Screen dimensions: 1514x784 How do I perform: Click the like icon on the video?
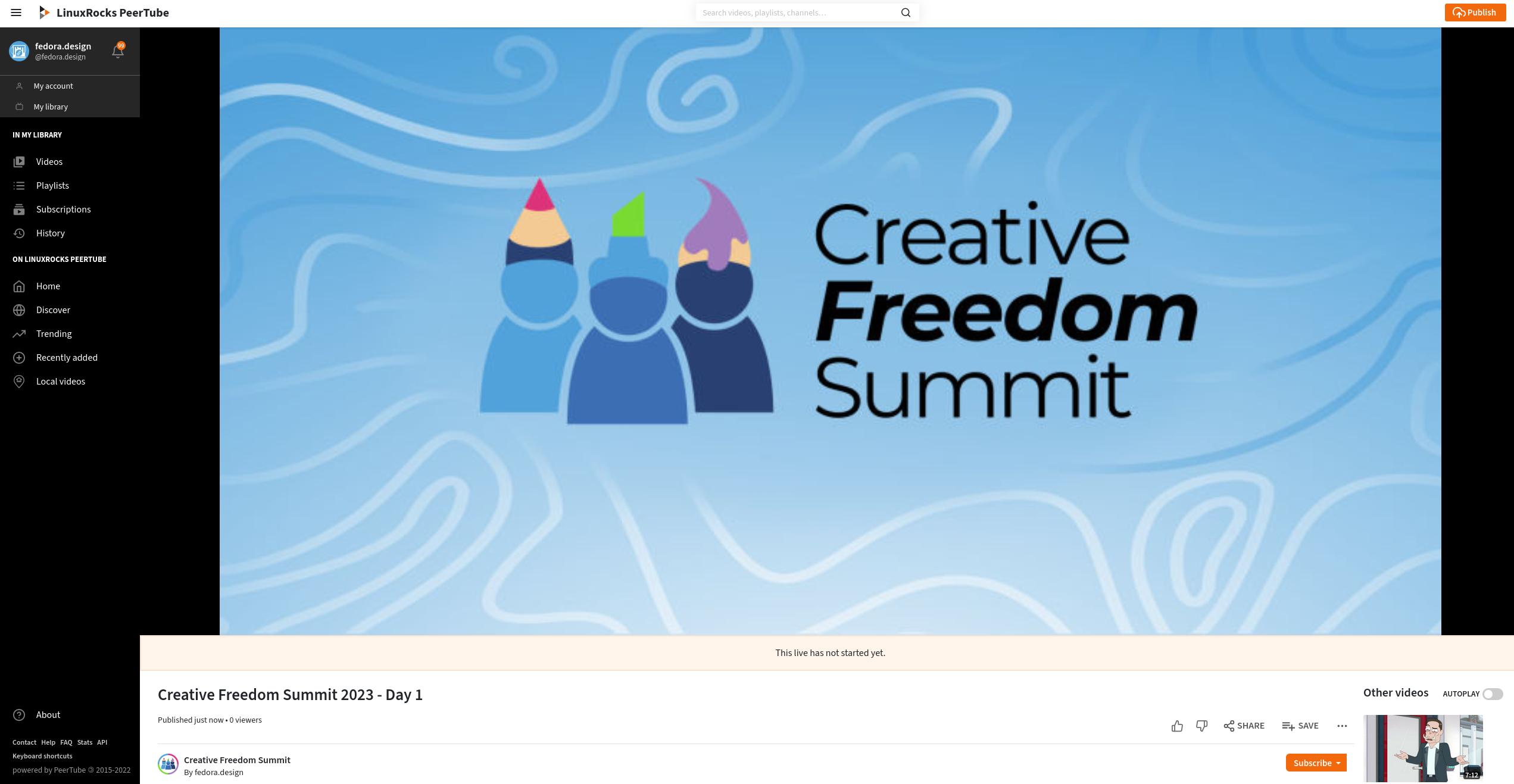(1177, 725)
